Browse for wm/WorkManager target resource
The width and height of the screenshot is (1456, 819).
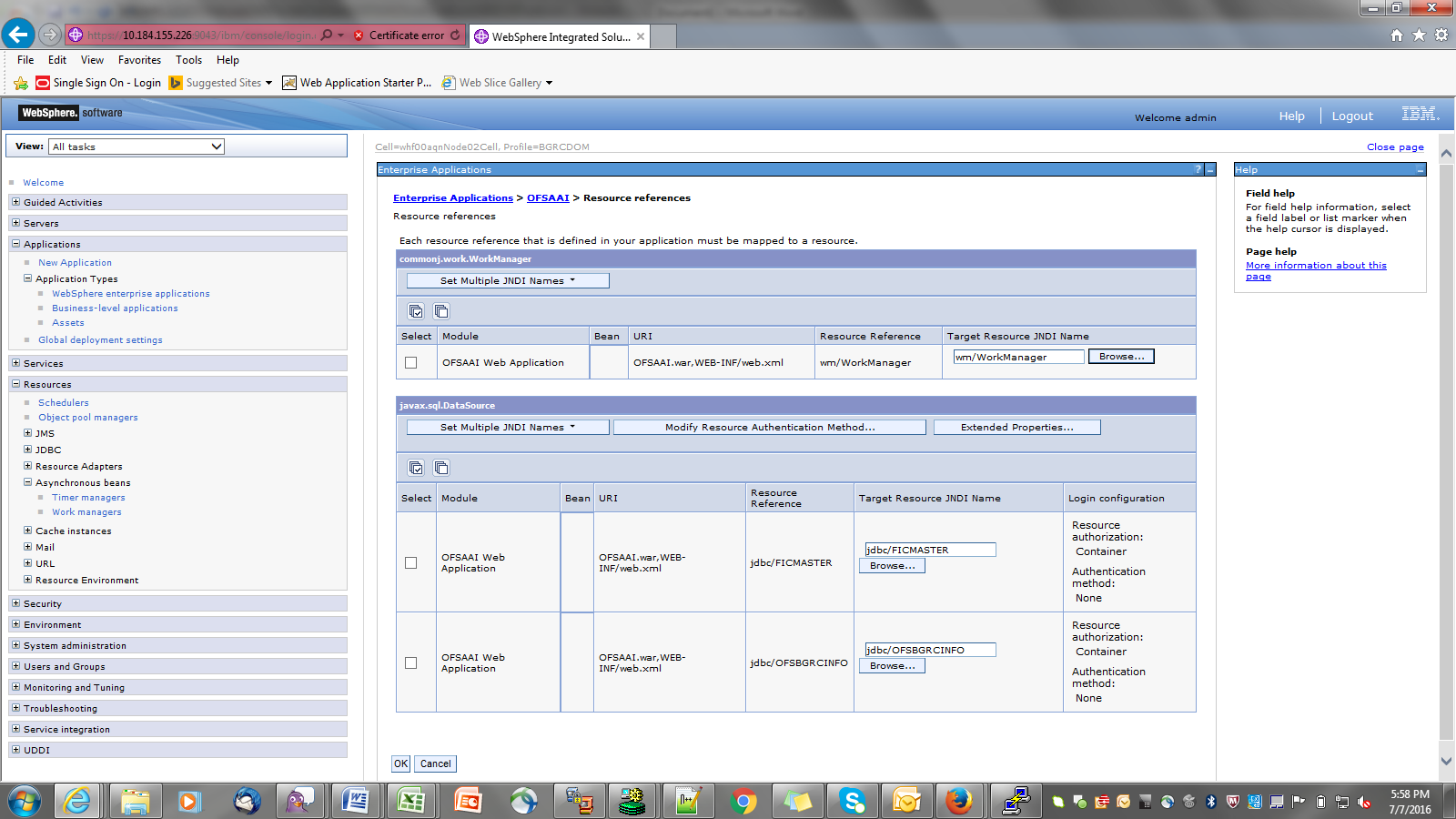[x=1121, y=357]
